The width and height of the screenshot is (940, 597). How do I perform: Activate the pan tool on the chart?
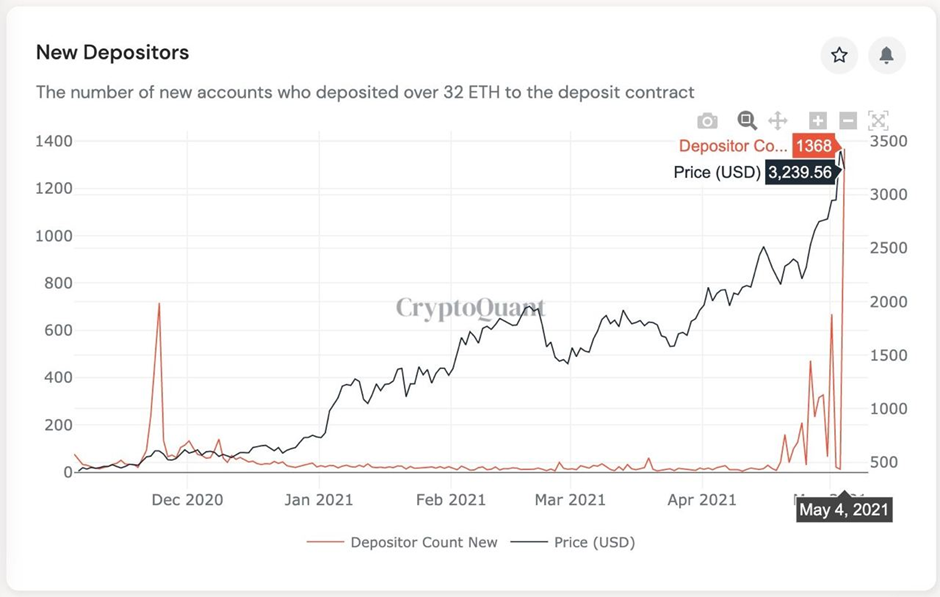click(x=777, y=120)
